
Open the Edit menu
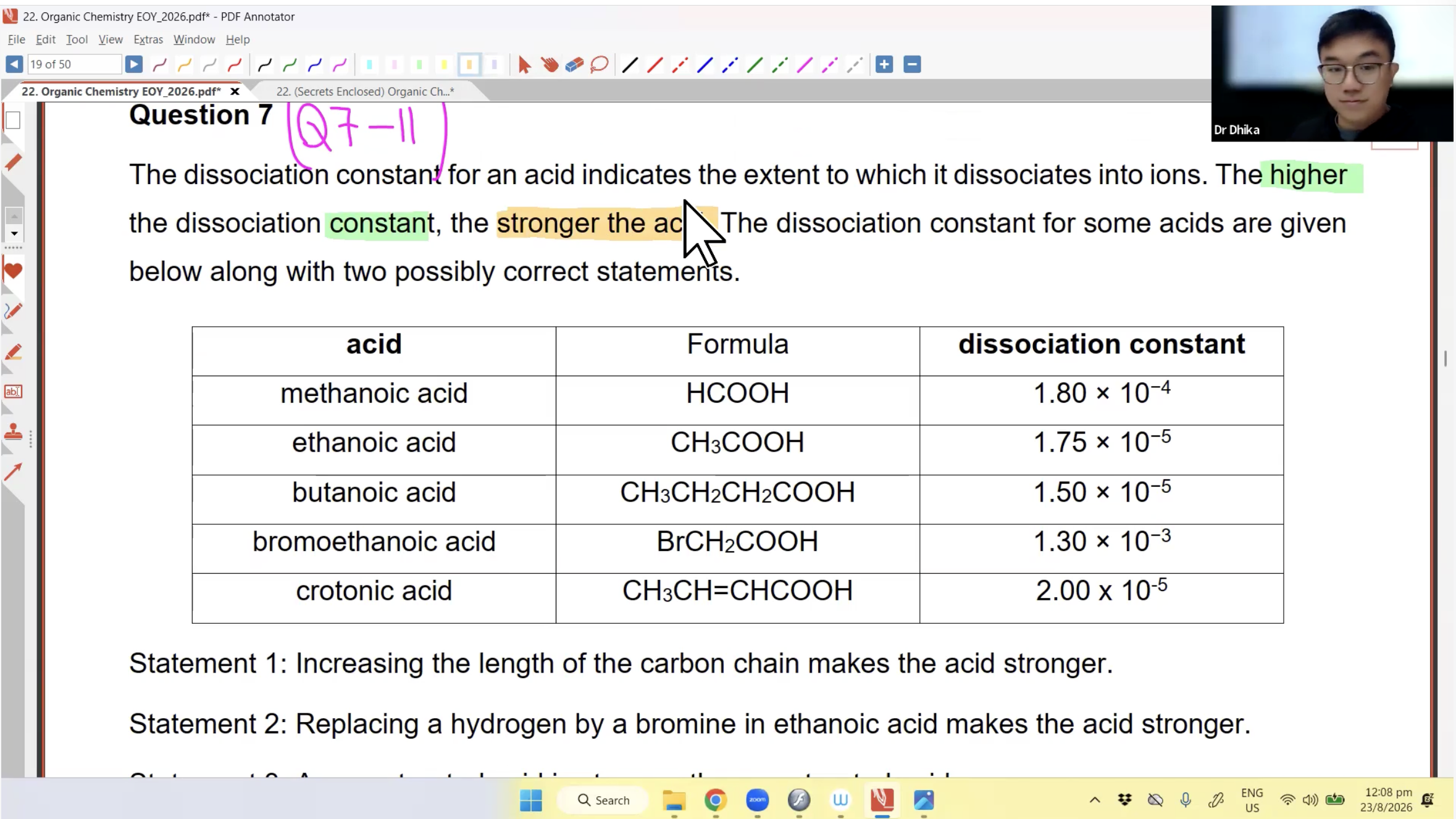click(x=46, y=40)
